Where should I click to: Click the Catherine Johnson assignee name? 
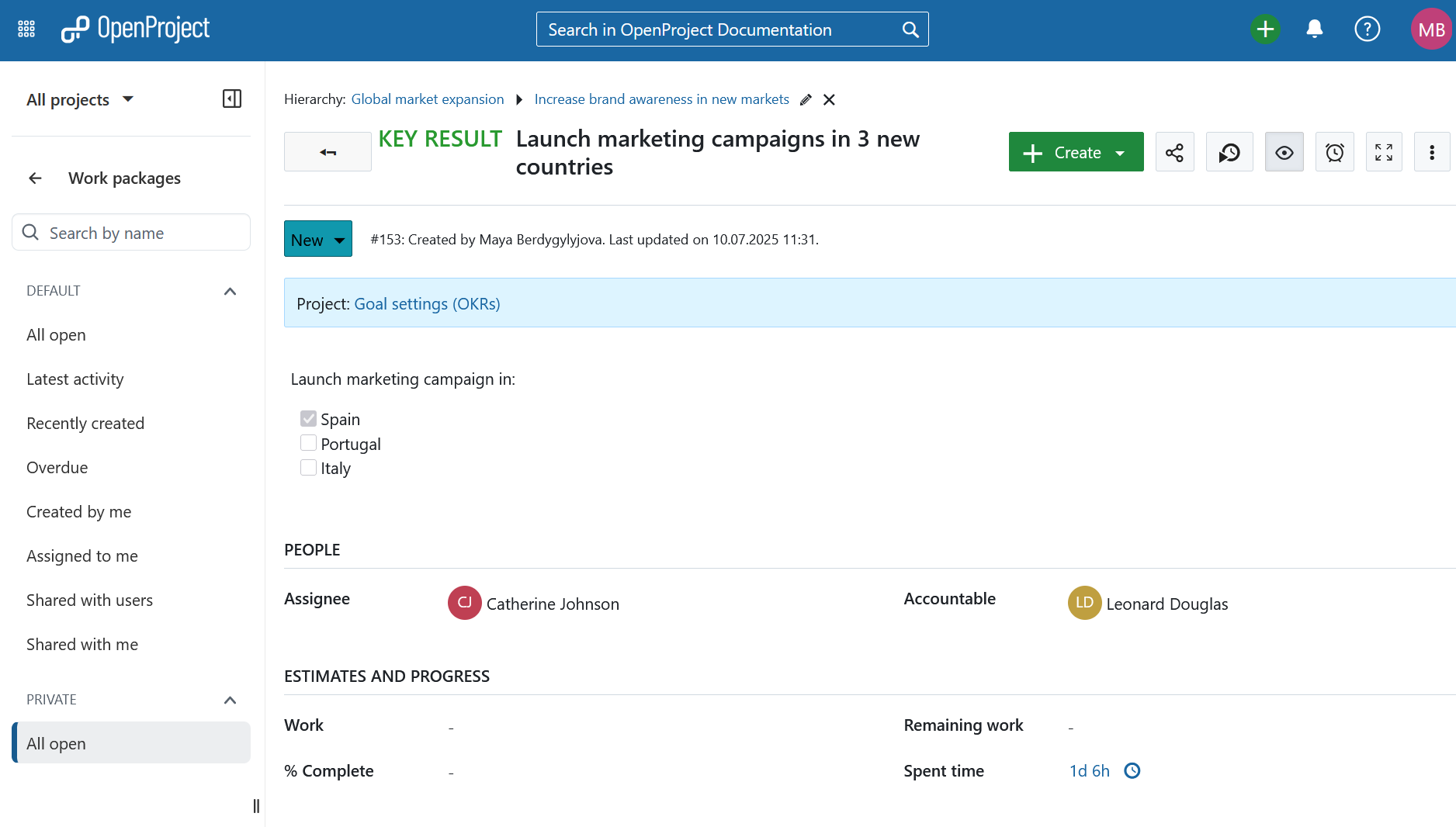click(553, 604)
